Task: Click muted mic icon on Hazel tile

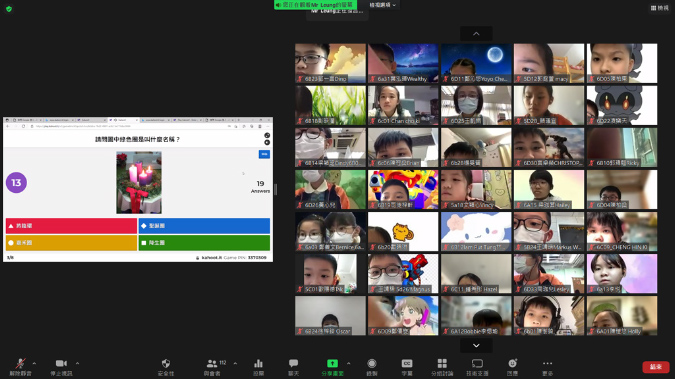Action: [x=446, y=289]
